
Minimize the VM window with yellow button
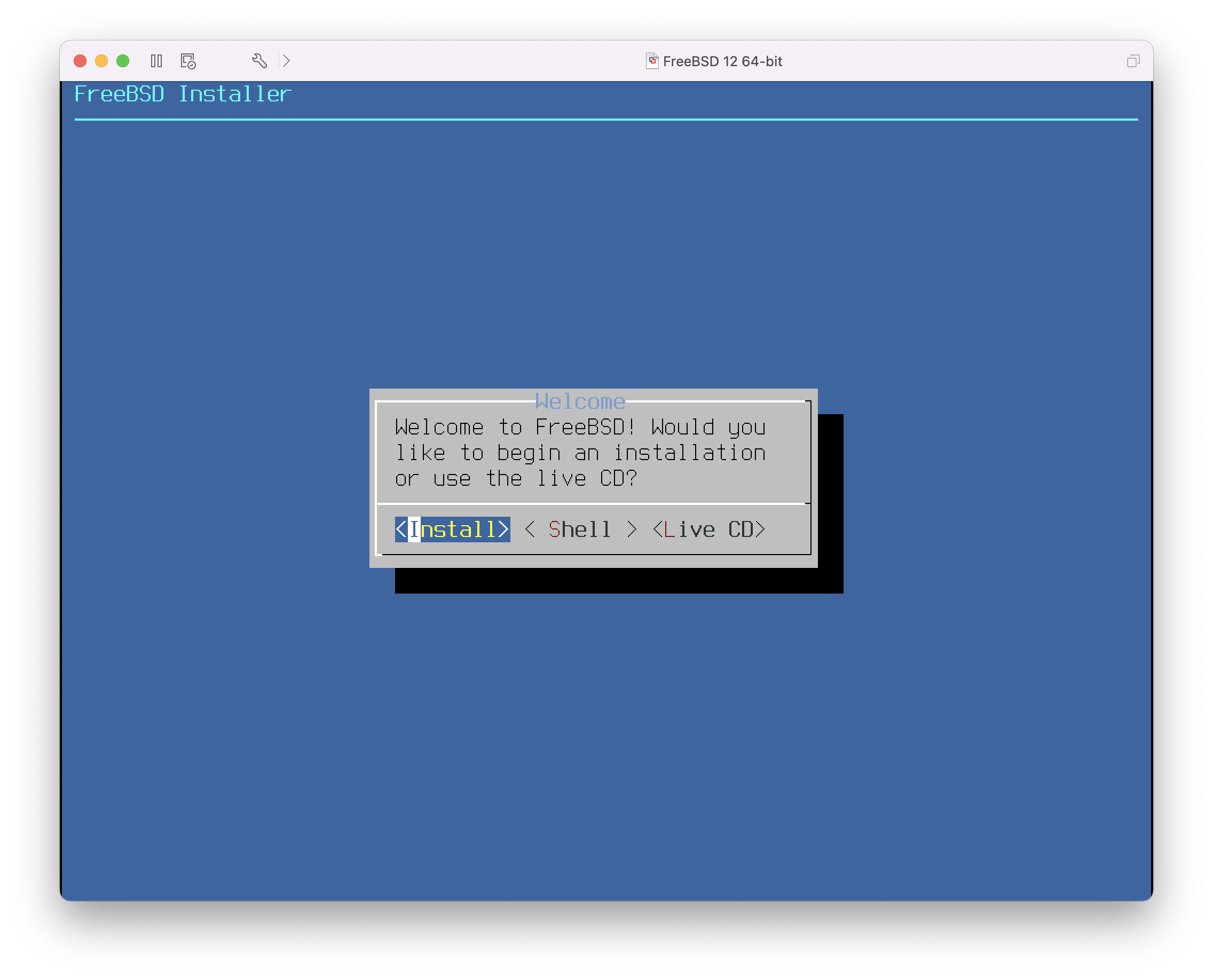click(x=101, y=61)
